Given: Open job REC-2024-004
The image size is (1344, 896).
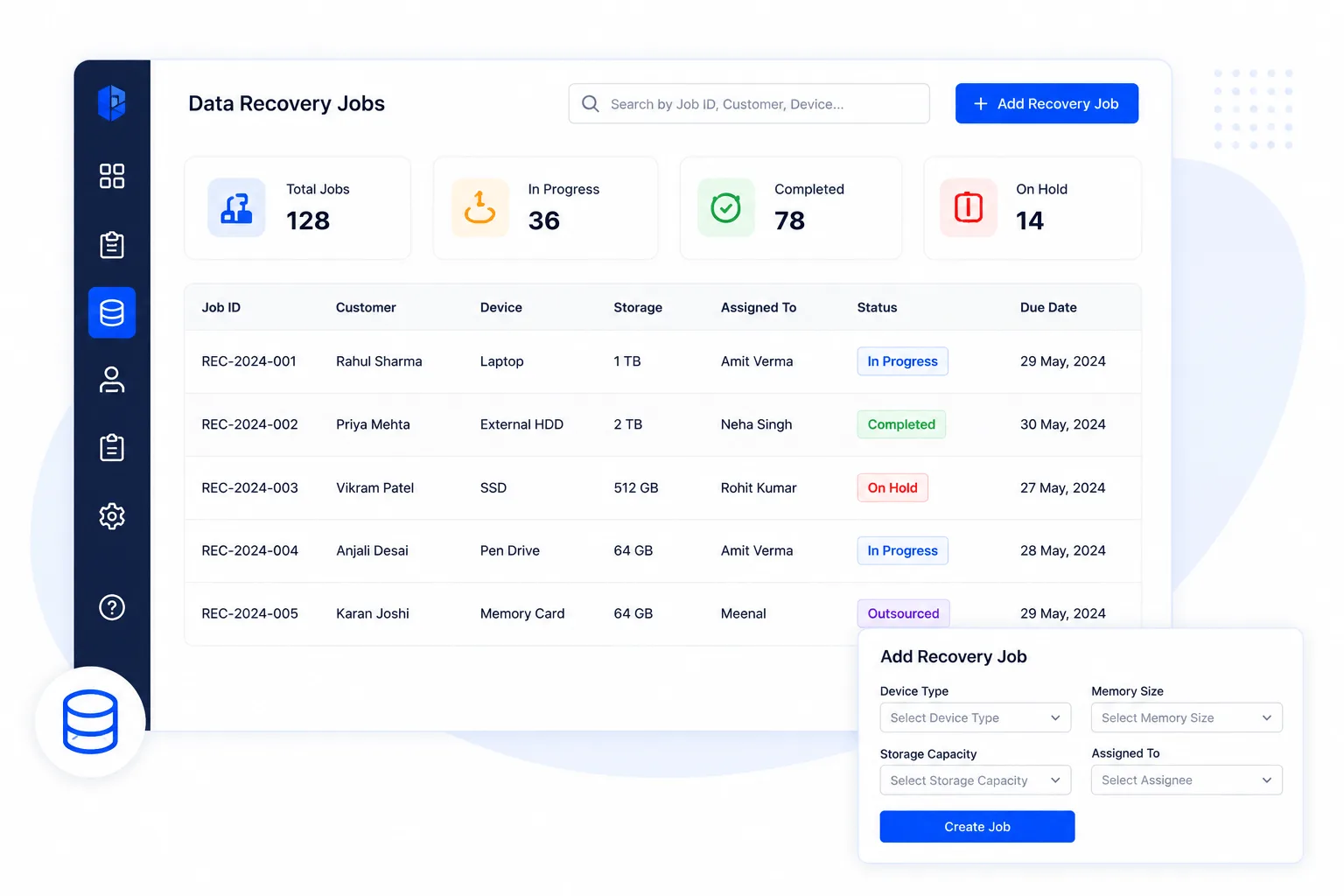Looking at the screenshot, I should 250,550.
